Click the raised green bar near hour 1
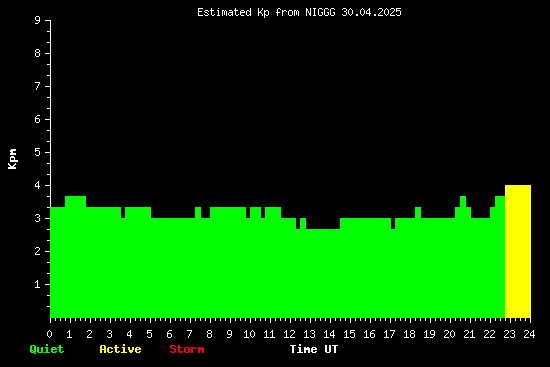The width and height of the screenshot is (550, 367). 75,202
